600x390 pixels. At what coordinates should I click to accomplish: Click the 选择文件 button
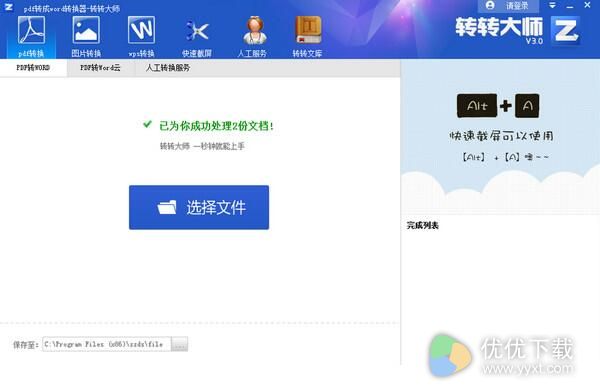[199, 207]
